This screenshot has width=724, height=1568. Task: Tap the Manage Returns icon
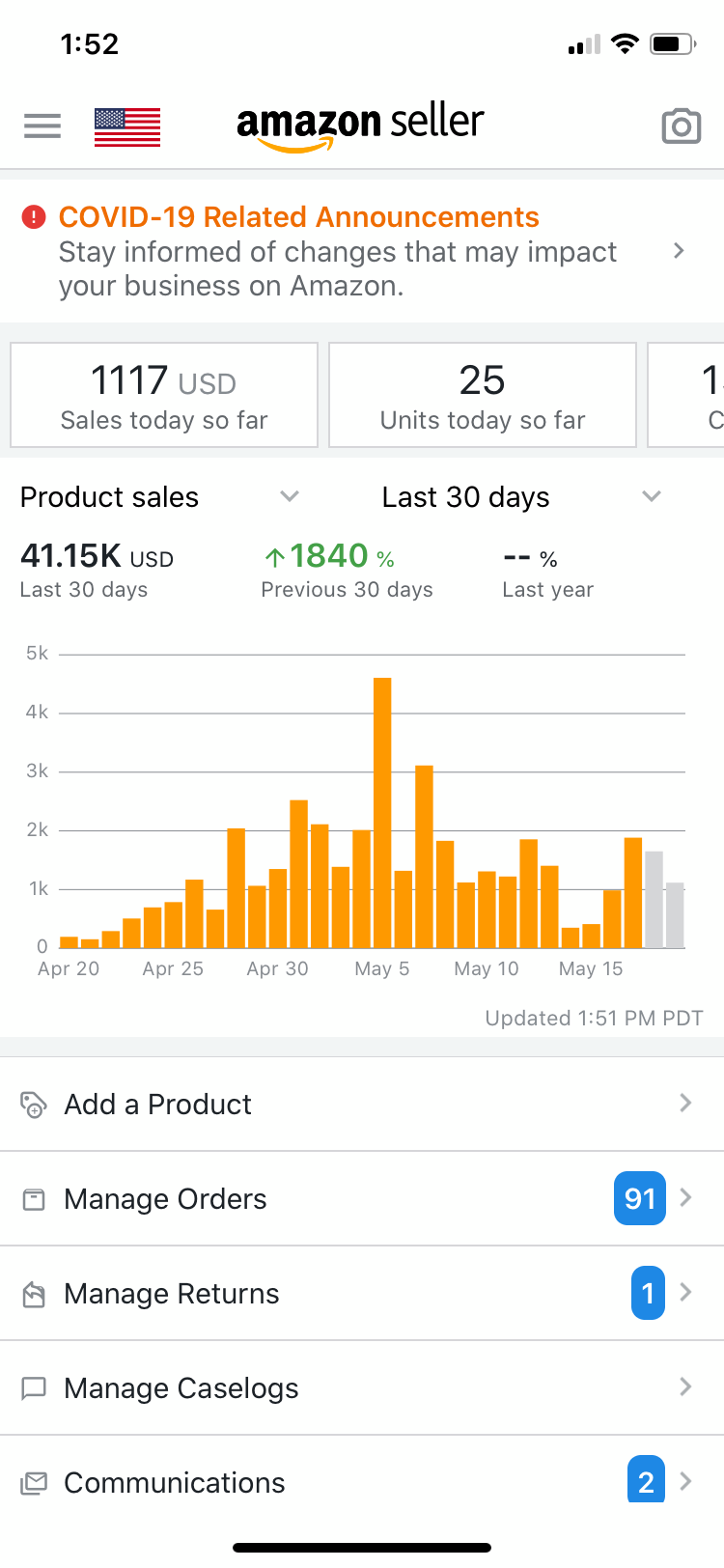click(34, 1294)
